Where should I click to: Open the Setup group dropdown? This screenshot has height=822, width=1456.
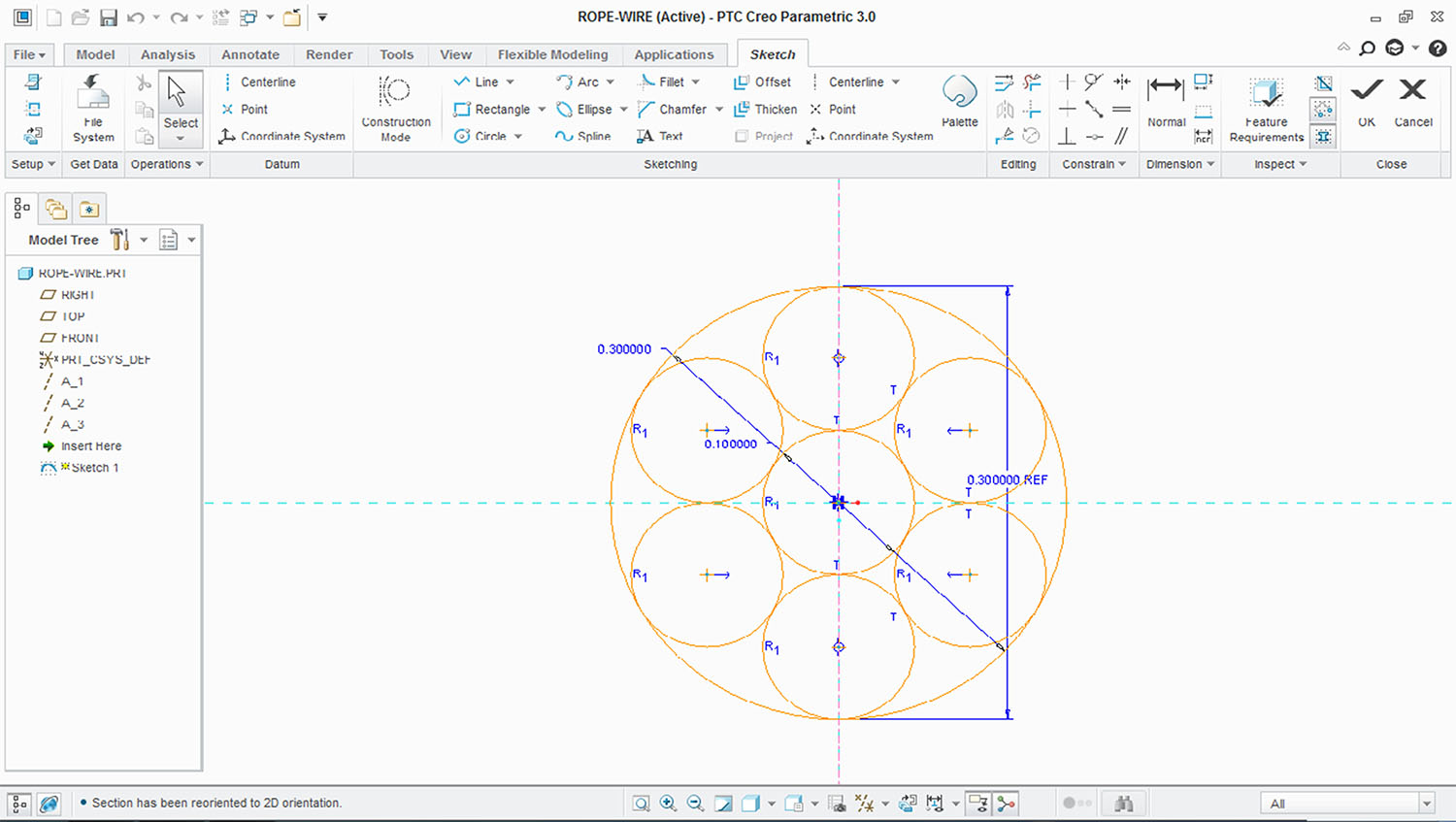click(33, 164)
